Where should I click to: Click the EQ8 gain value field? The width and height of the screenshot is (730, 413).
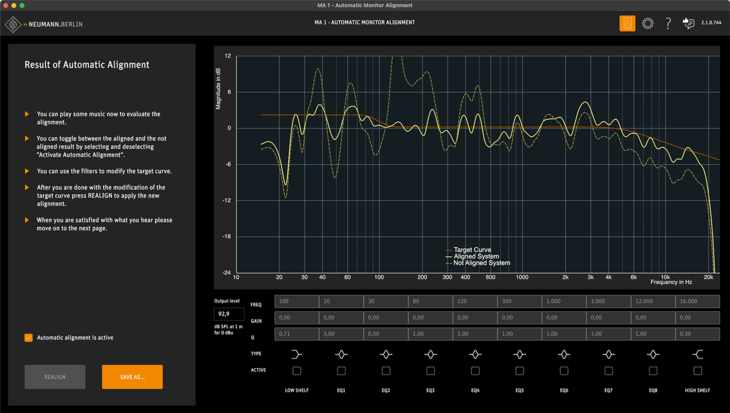pyautogui.click(x=653, y=318)
